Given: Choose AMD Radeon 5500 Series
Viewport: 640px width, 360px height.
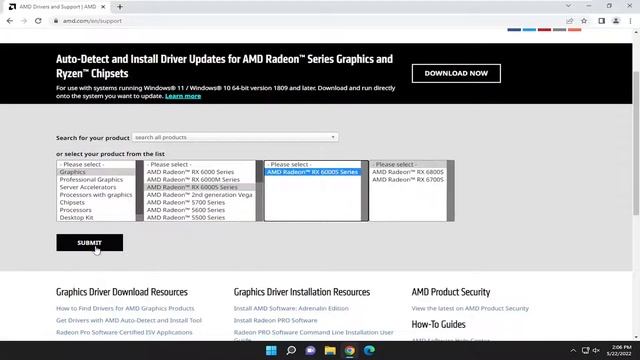Looking at the screenshot, I should [x=200, y=218].
